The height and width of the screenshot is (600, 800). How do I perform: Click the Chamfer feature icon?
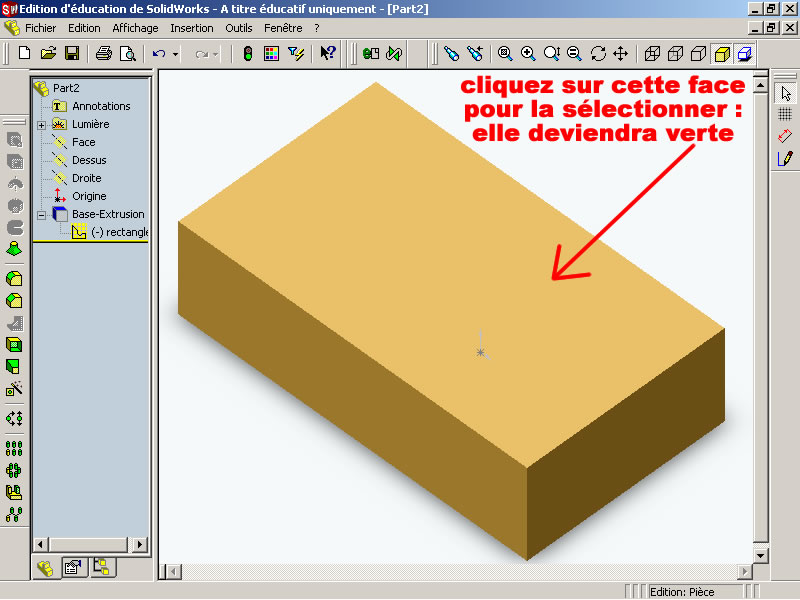14,301
